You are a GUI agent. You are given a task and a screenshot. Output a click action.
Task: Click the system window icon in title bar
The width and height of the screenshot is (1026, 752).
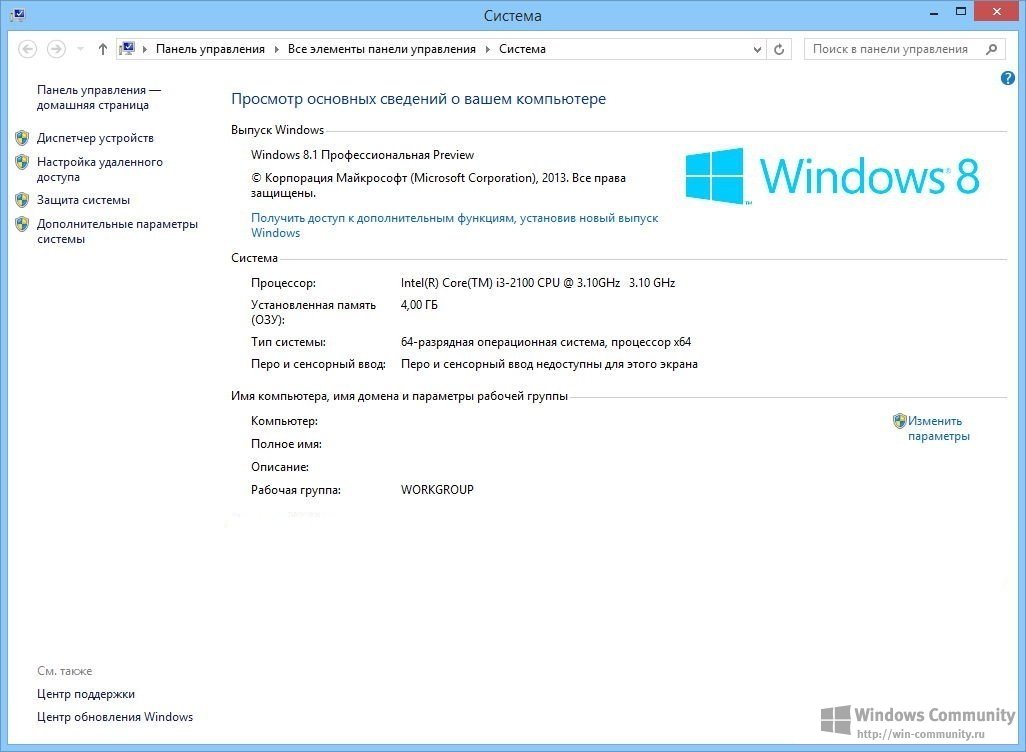[x=18, y=15]
